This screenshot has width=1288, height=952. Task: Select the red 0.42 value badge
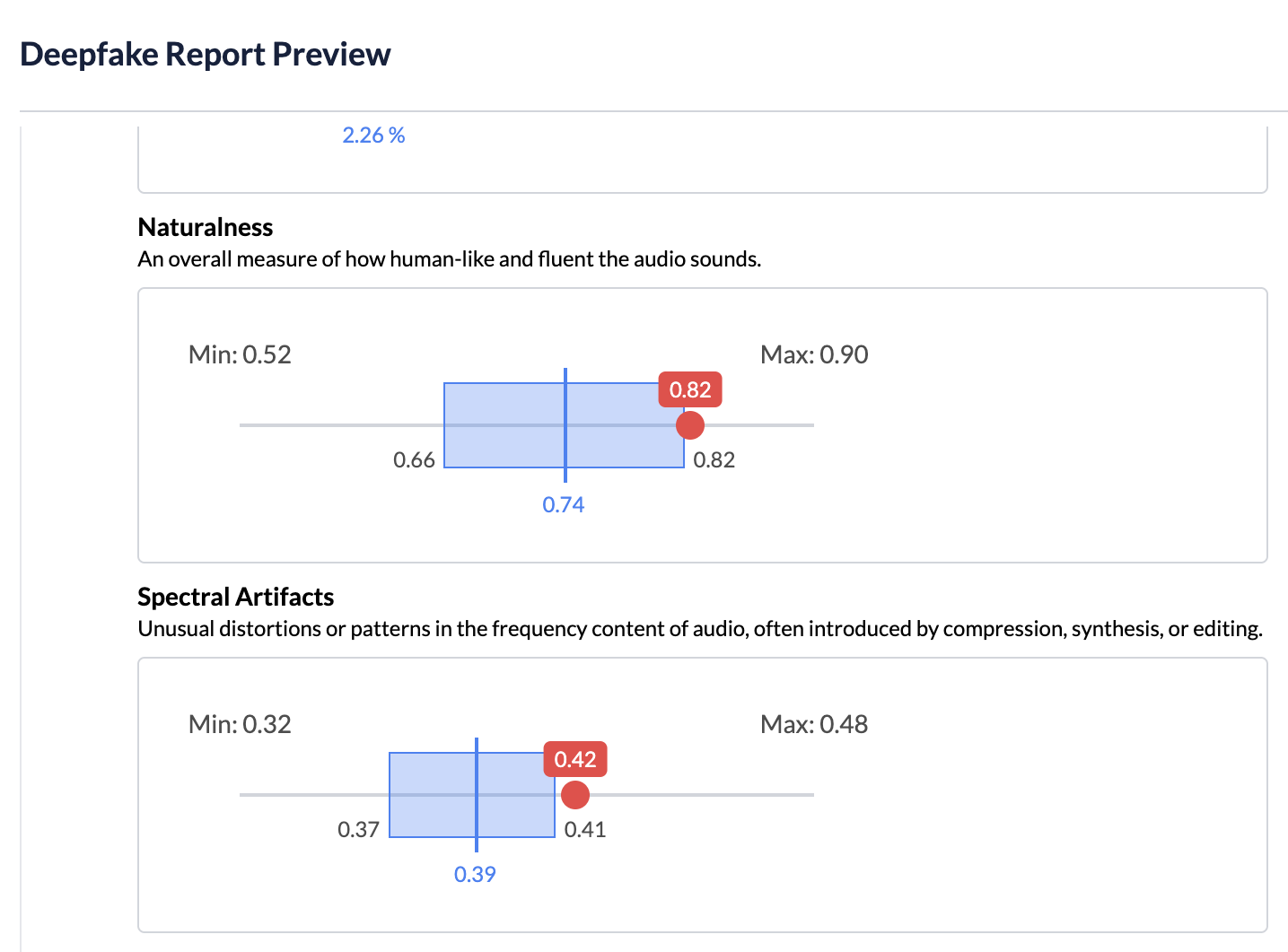tap(575, 760)
